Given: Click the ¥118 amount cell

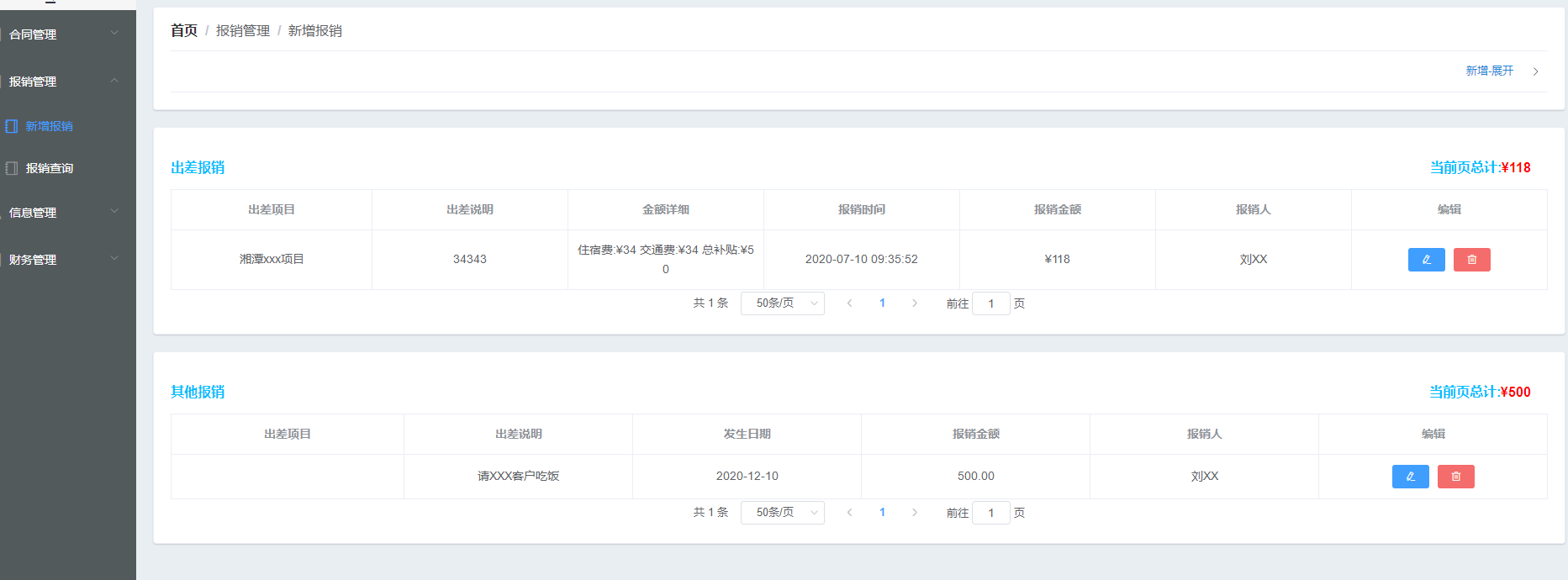Looking at the screenshot, I should click(1058, 260).
